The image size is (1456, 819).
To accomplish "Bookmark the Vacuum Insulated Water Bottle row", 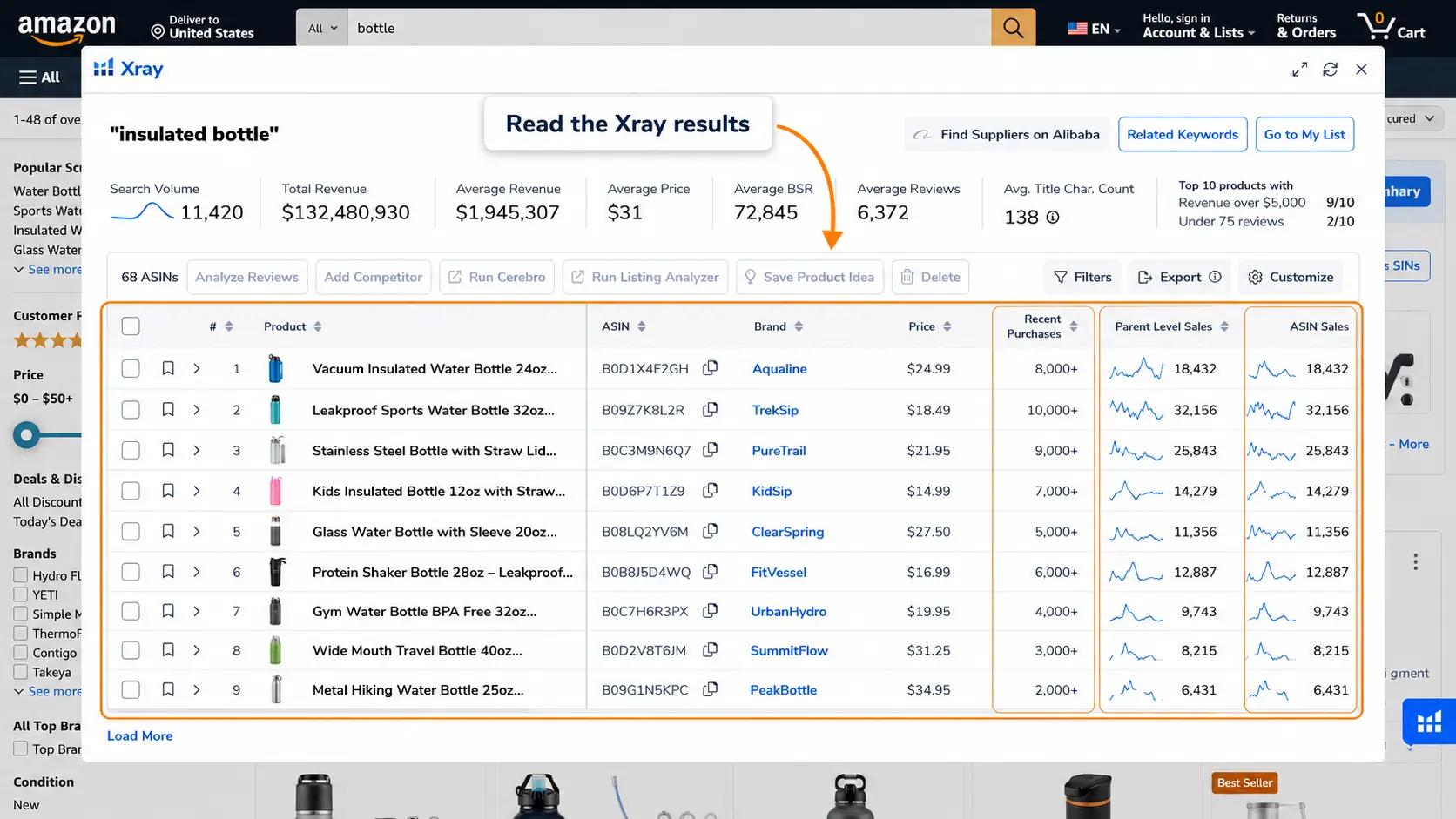I will pyautogui.click(x=168, y=368).
